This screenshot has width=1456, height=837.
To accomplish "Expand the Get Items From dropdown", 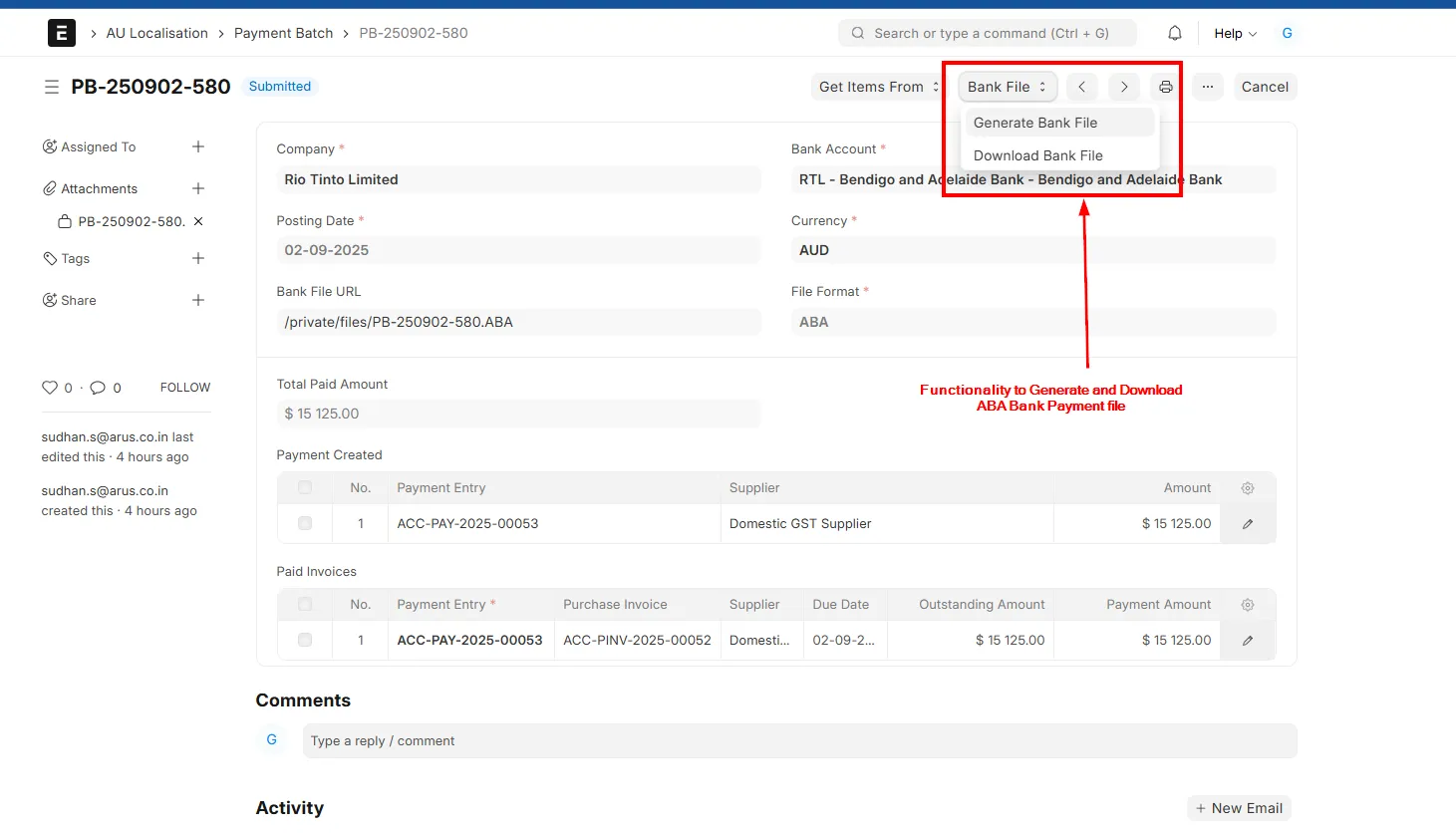I will pos(877,87).
